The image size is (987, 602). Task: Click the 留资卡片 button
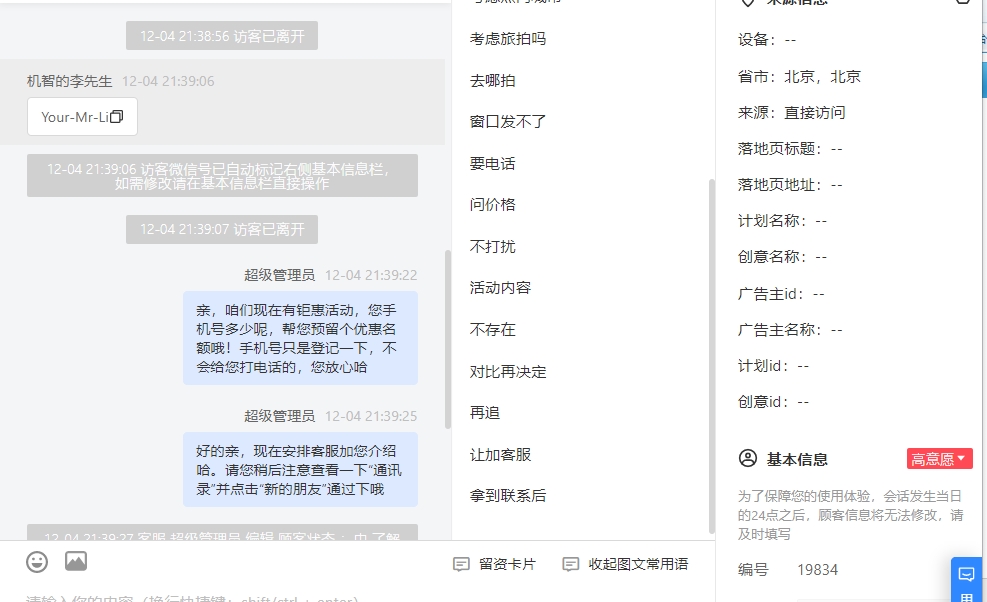pos(495,564)
